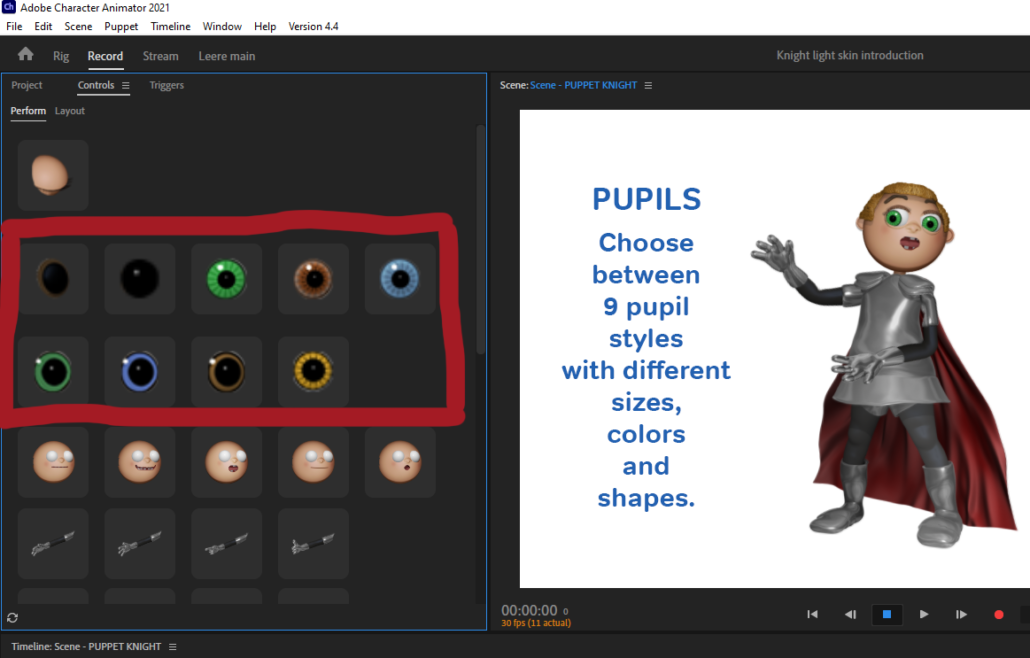
Task: Click the 30 fps (11 actual) readout
Action: point(536,623)
